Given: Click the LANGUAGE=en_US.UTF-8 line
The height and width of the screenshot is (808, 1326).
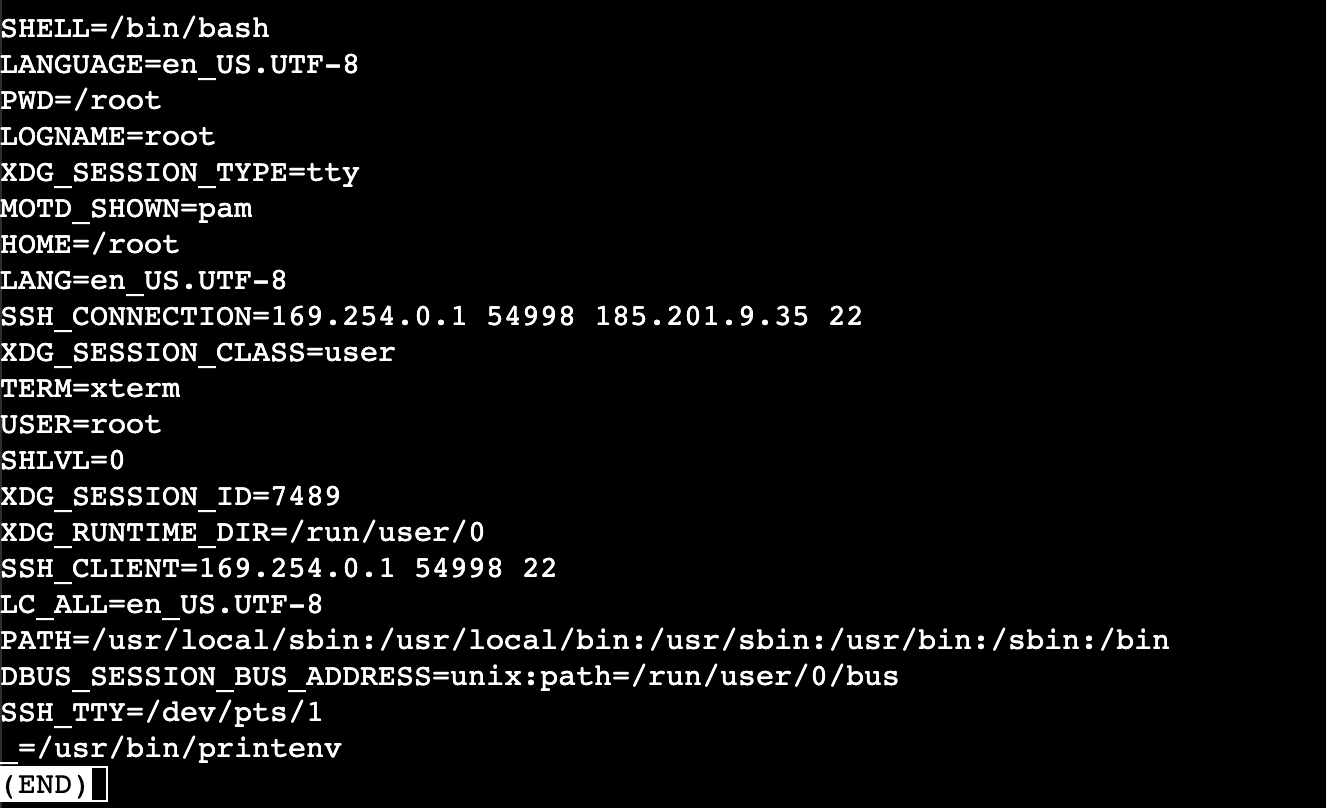Looking at the screenshot, I should (x=179, y=64).
